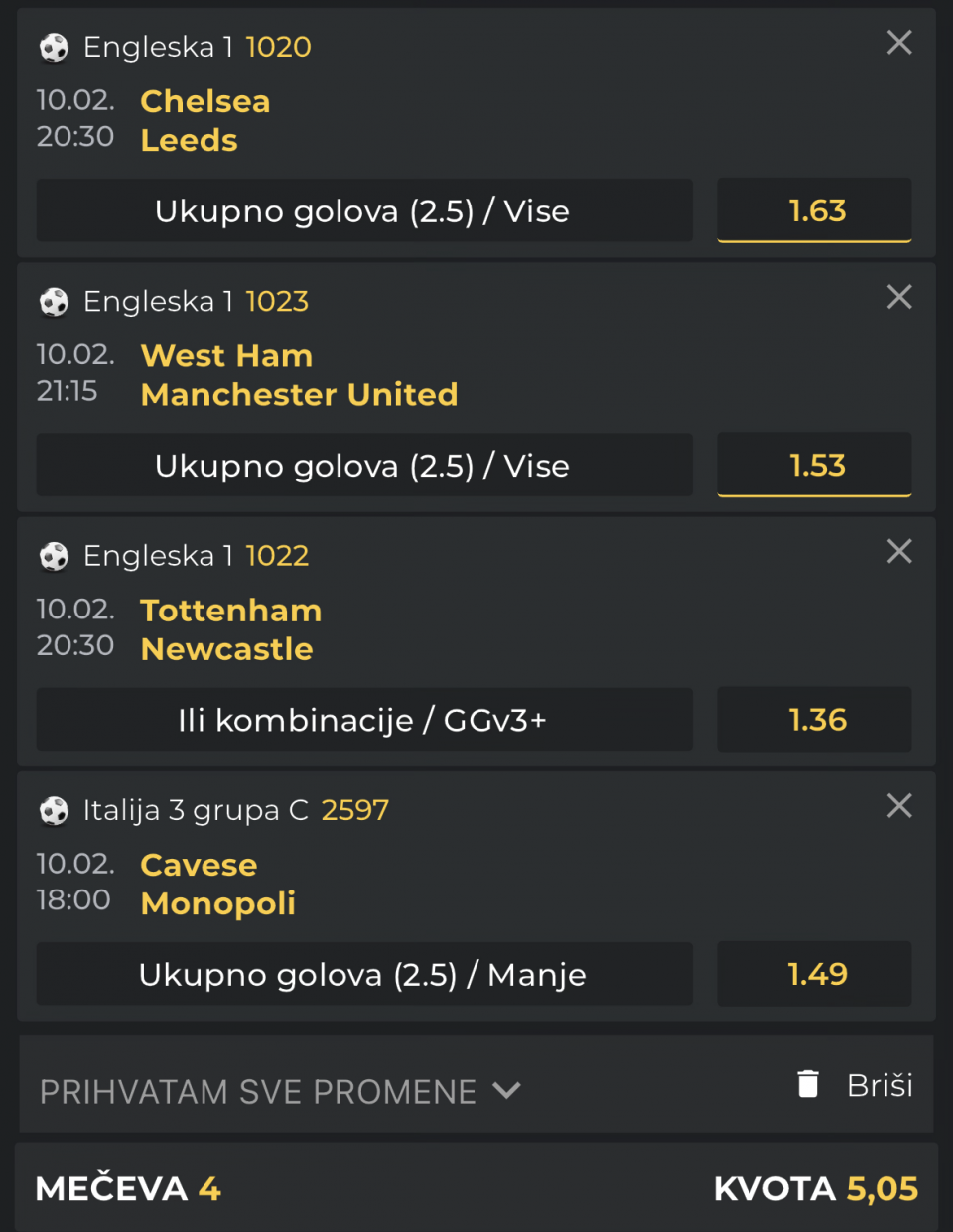Open Ukupno golova (2.5) / Manje selection
Image resolution: width=953 pixels, height=1232 pixels.
[363, 974]
